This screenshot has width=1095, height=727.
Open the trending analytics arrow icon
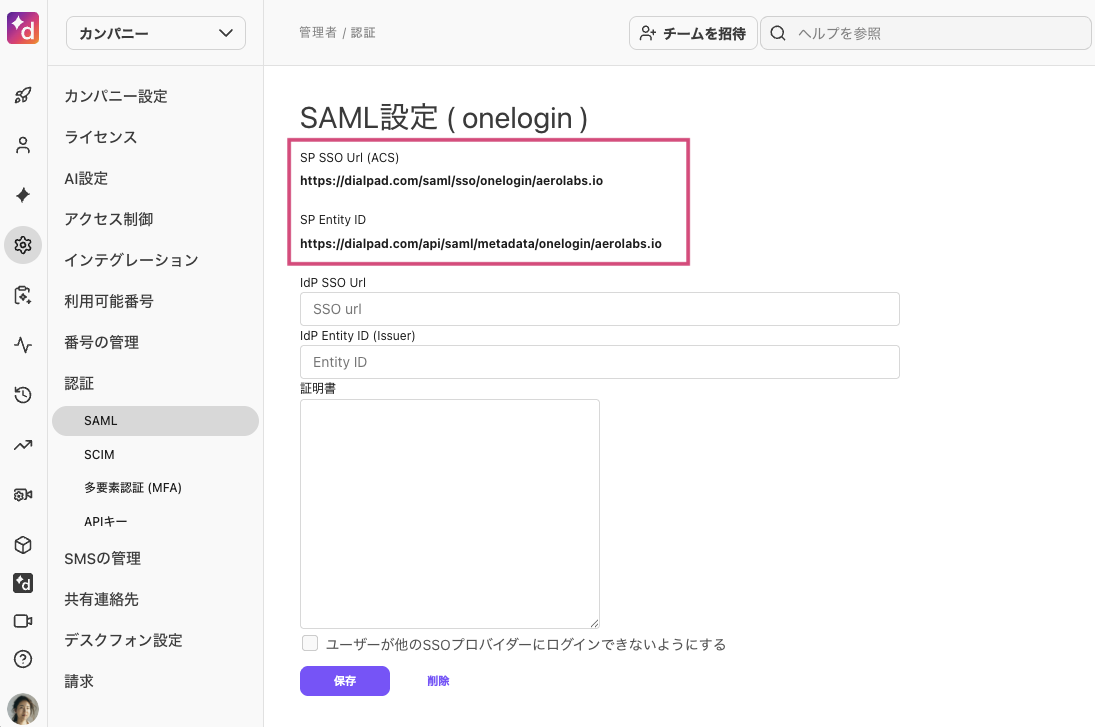23,445
